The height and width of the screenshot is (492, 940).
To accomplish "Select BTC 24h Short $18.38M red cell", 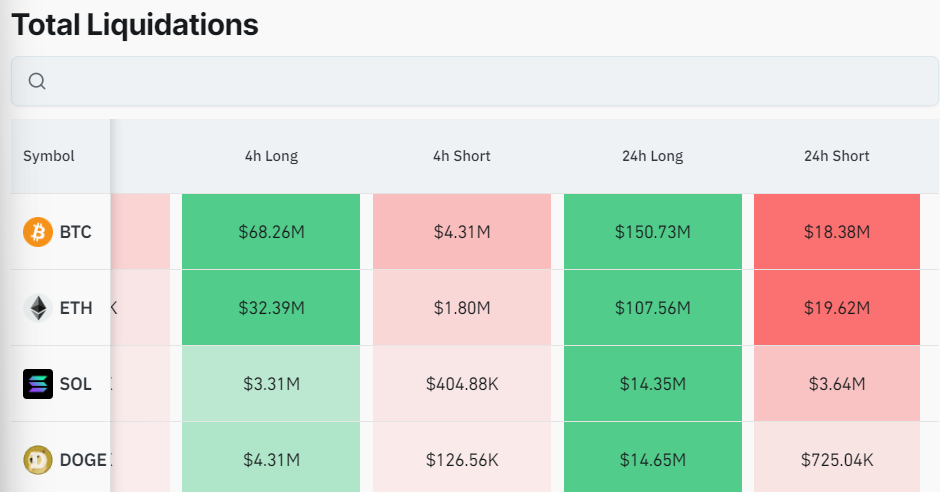I will [x=836, y=232].
